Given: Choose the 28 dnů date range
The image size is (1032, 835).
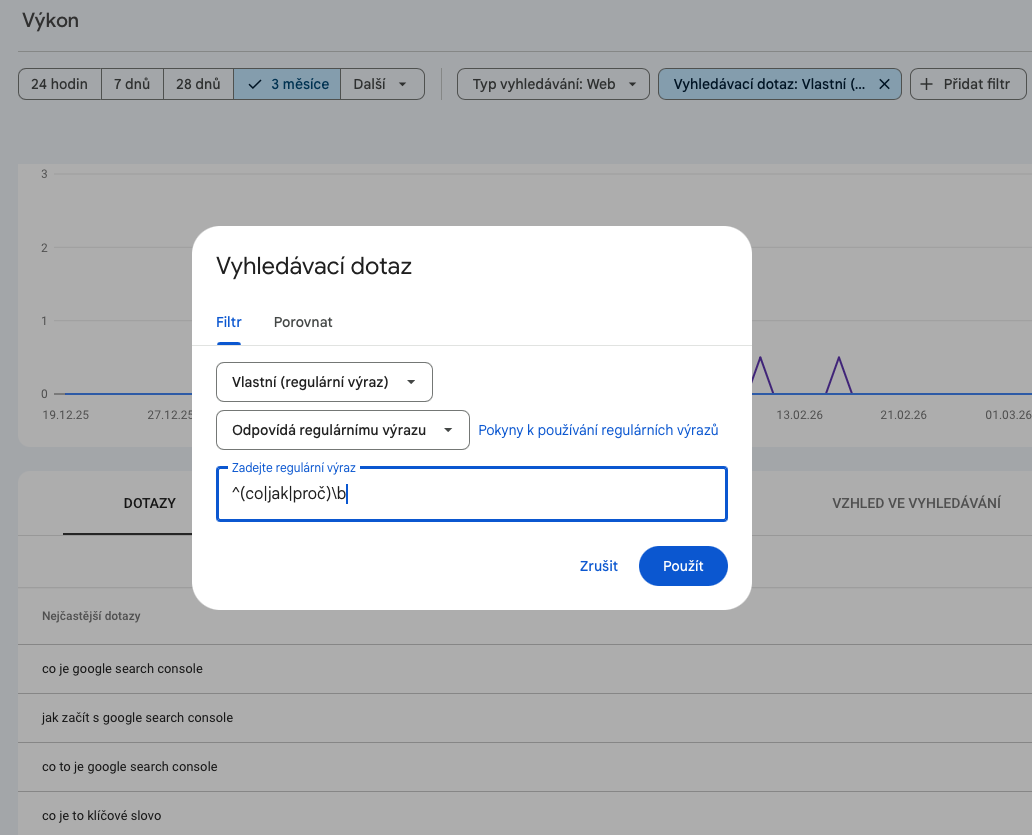Looking at the screenshot, I should pos(198,84).
